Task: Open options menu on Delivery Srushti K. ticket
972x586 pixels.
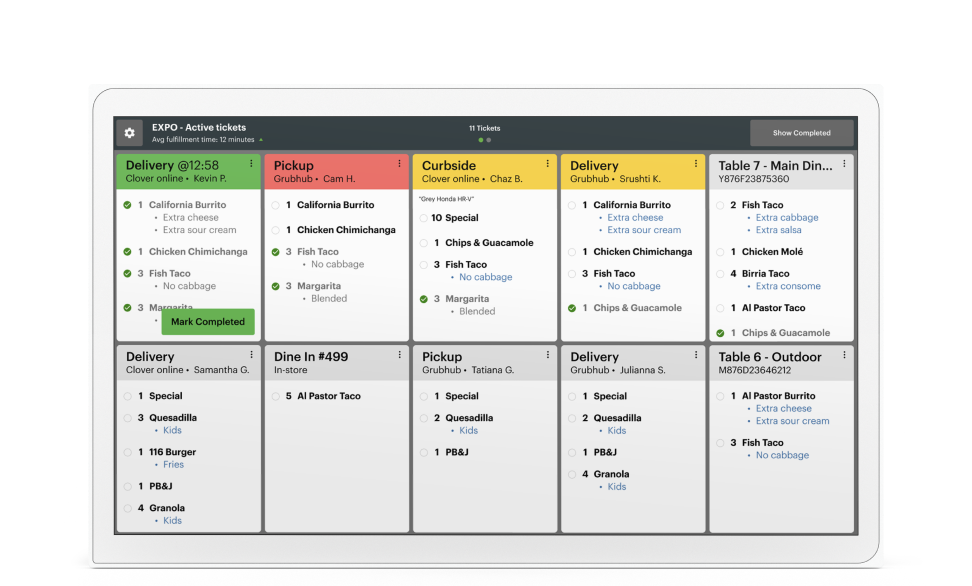Action: pyautogui.click(x=695, y=164)
